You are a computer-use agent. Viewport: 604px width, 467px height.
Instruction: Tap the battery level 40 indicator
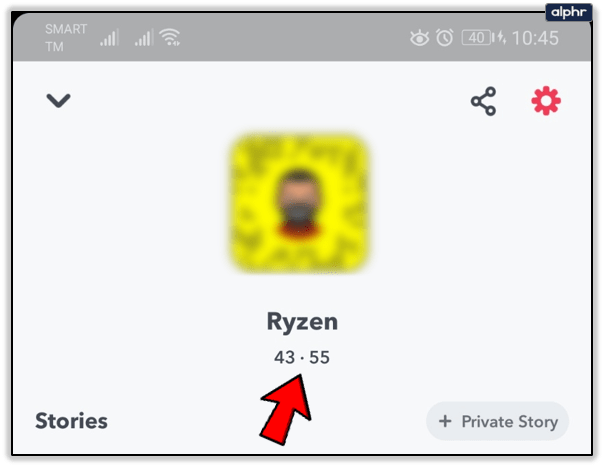pyautogui.click(x=478, y=38)
